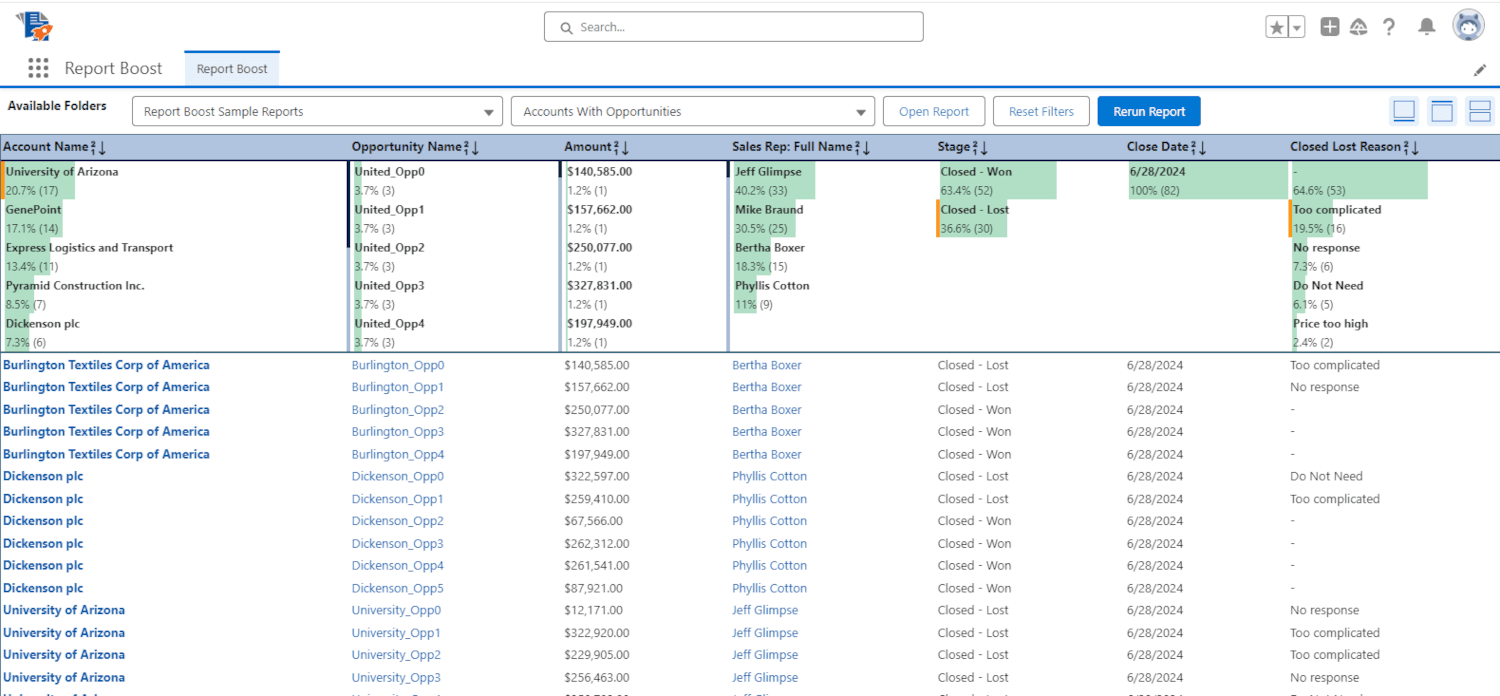Open the Dickenson_Opp2 opportunity link
The width and height of the screenshot is (1500, 696).
[398, 521]
